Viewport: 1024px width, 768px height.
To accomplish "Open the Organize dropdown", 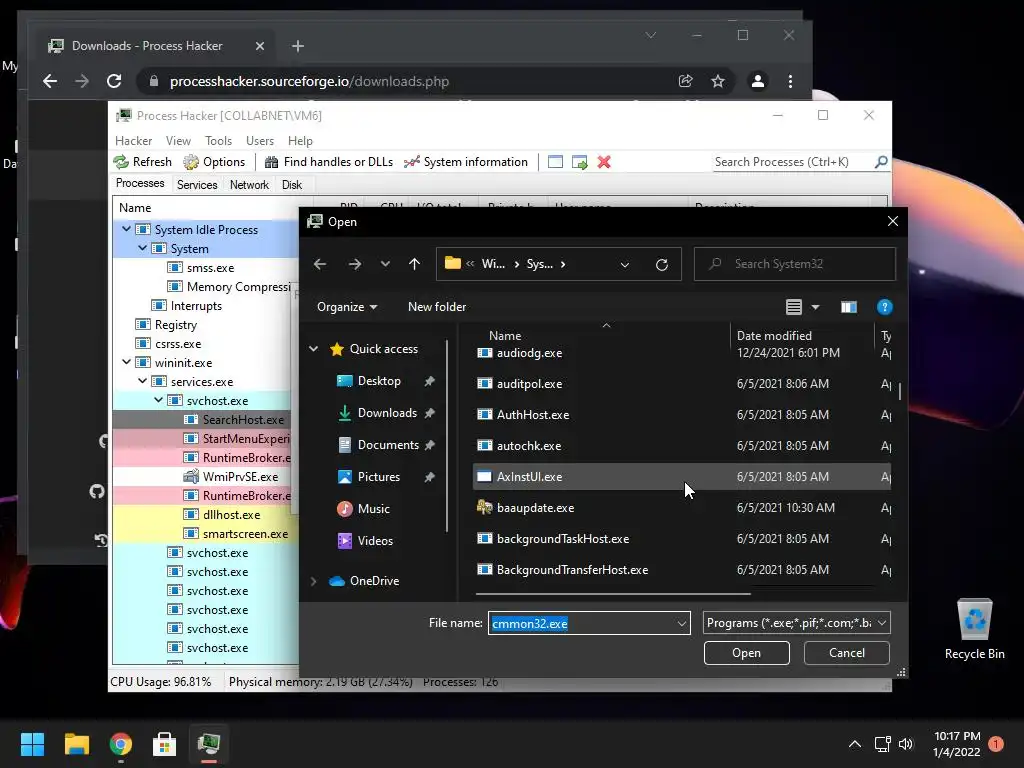I will (347, 307).
